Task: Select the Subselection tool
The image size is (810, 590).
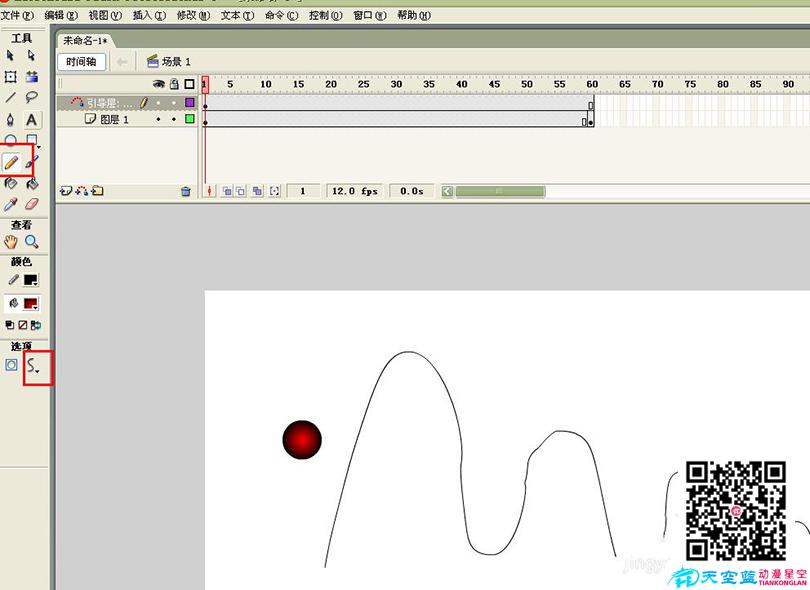Action: [x=32, y=55]
